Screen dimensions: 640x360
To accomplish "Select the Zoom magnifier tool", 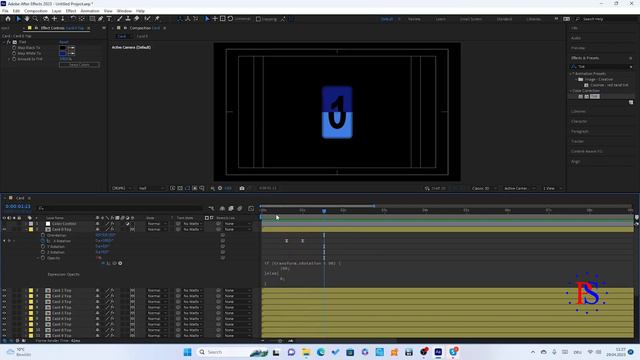I will (x=36, y=19).
